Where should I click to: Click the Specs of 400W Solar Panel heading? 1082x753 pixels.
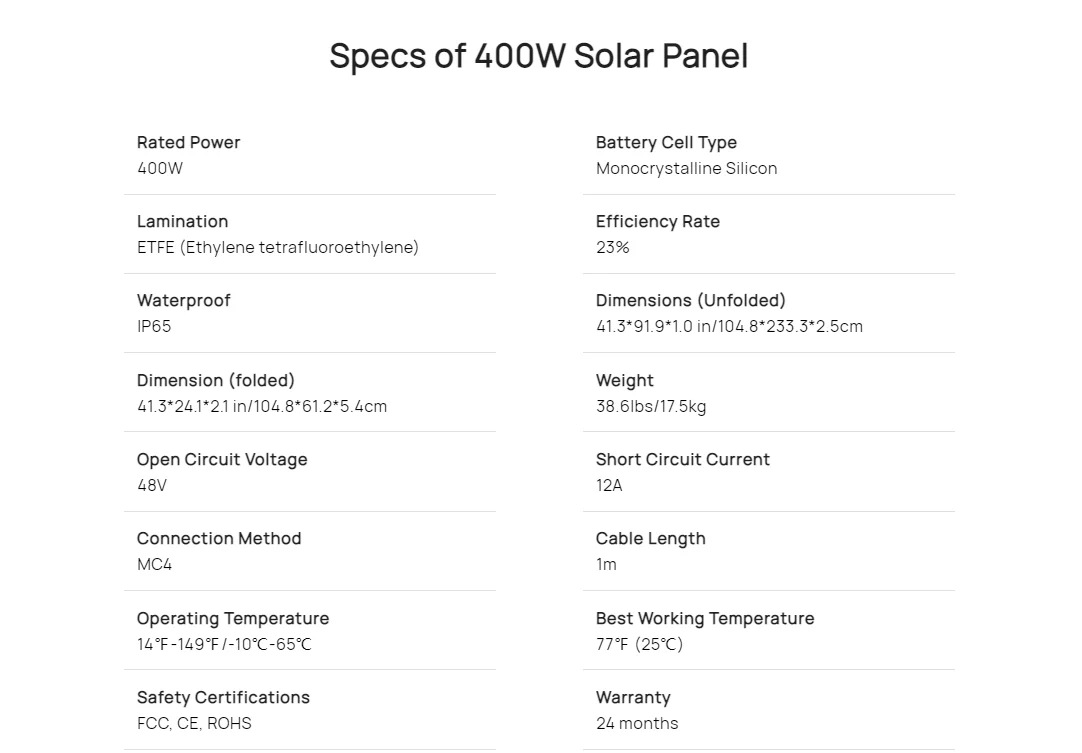(538, 56)
